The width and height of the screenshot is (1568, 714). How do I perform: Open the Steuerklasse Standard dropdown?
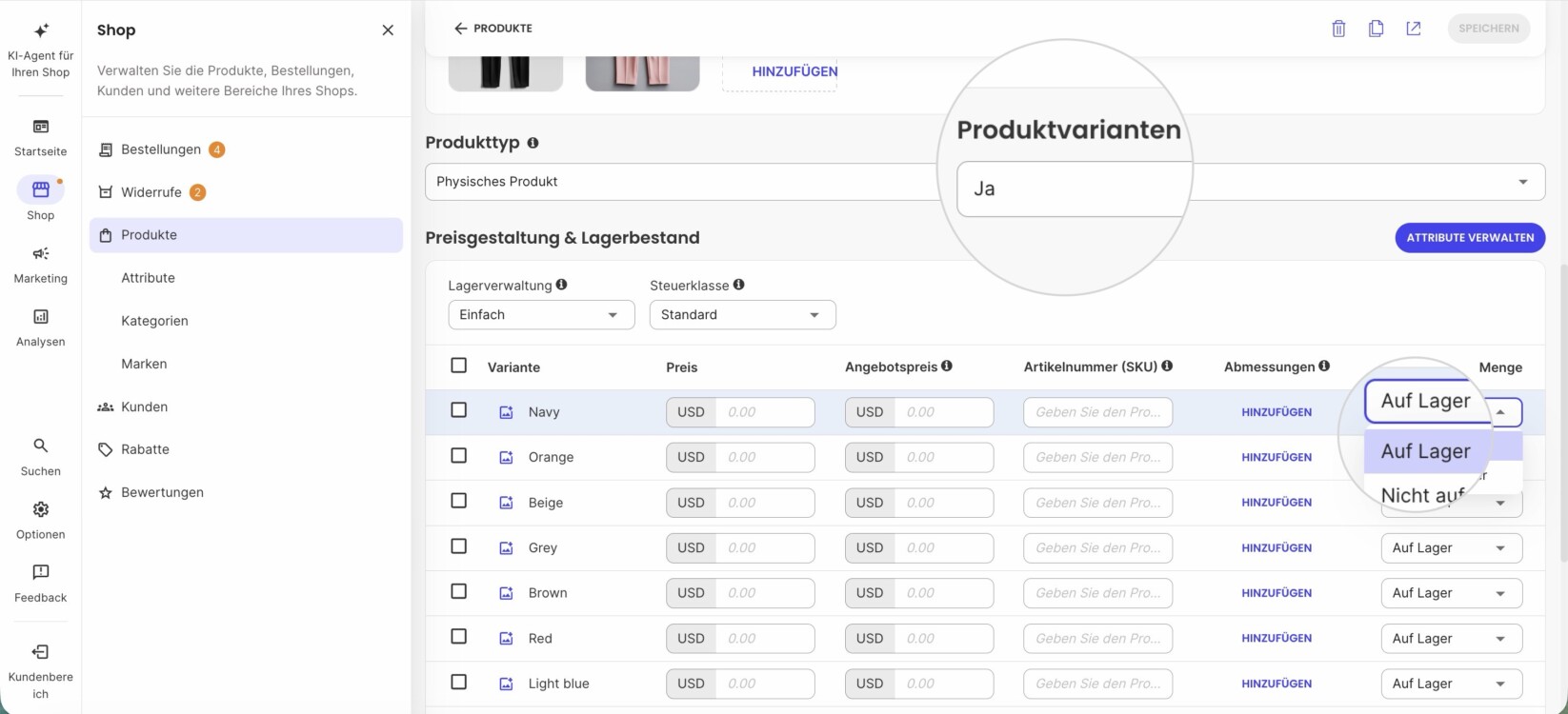742,315
